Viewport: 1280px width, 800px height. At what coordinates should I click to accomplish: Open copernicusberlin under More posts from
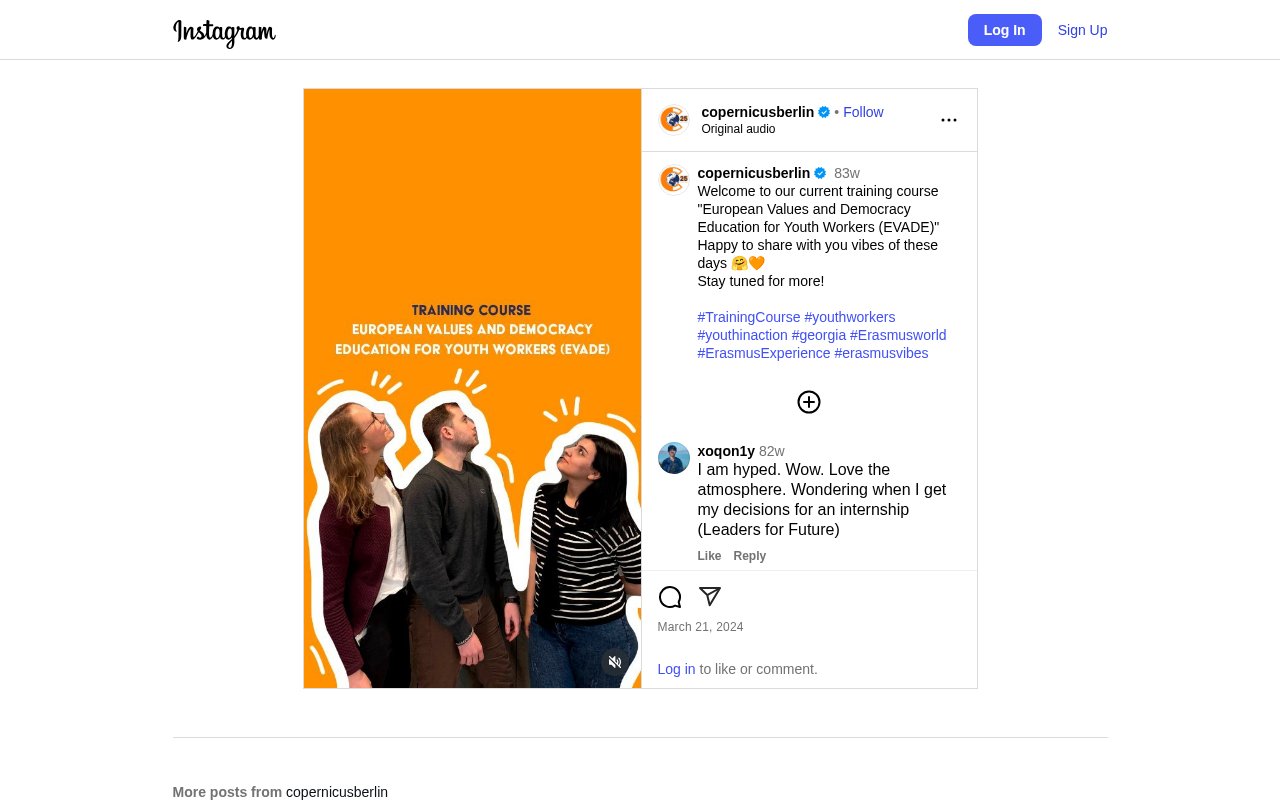tap(337, 792)
